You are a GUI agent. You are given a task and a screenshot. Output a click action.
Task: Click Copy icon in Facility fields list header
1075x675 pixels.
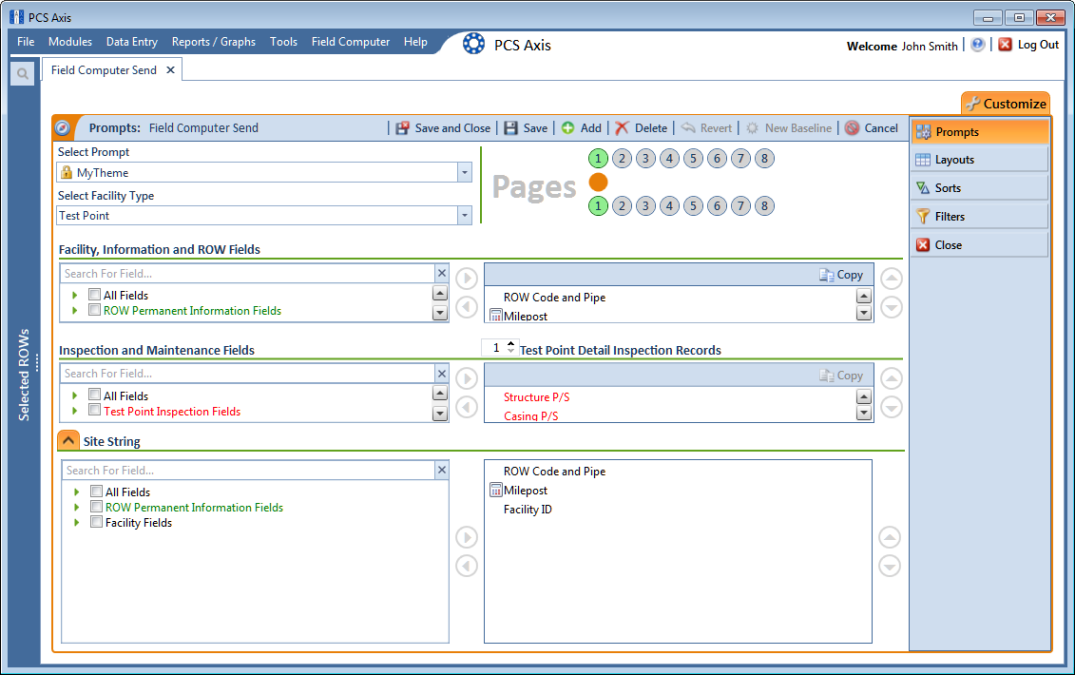[826, 275]
